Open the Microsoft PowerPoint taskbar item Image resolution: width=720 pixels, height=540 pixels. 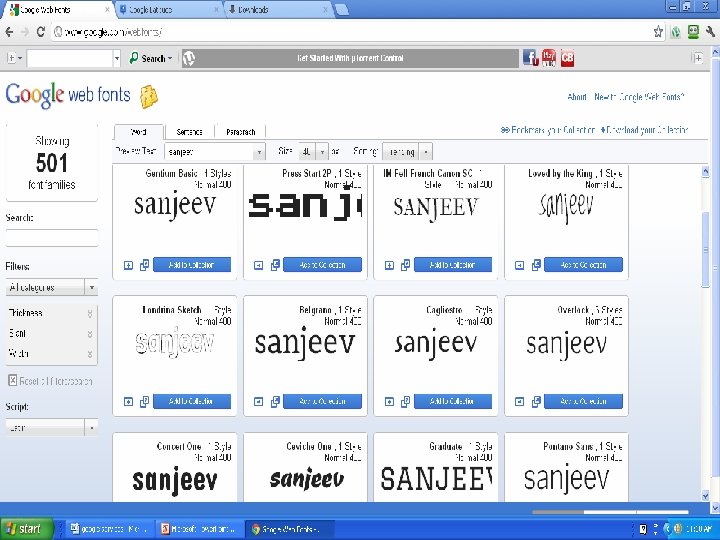pyautogui.click(x=199, y=529)
